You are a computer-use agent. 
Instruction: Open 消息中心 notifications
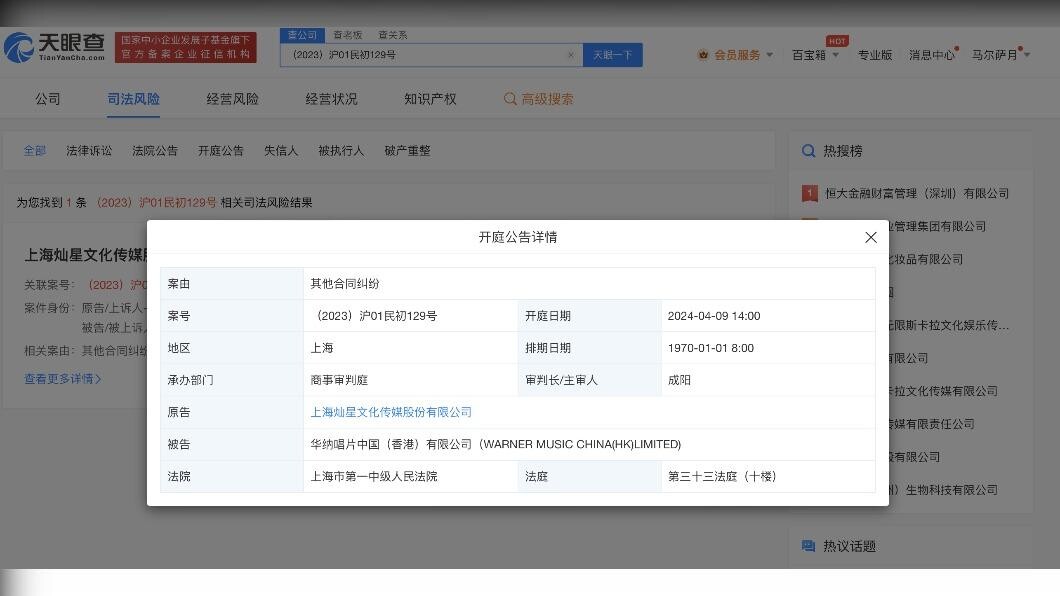(x=931, y=55)
